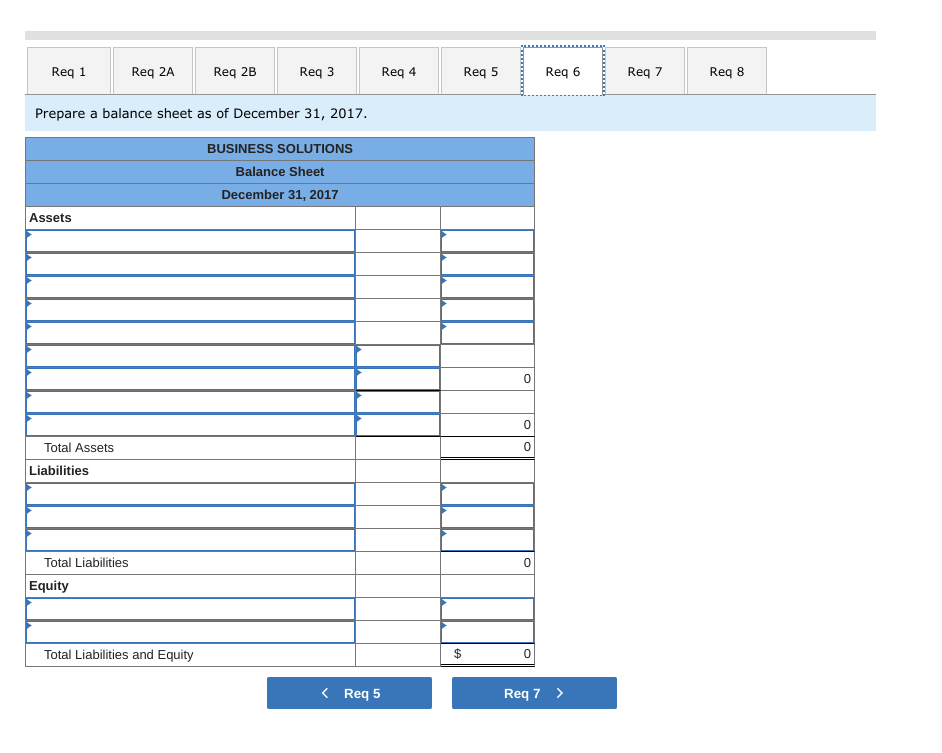942x753 pixels.
Task: Switch to the Req 1 tab
Action: (68, 70)
